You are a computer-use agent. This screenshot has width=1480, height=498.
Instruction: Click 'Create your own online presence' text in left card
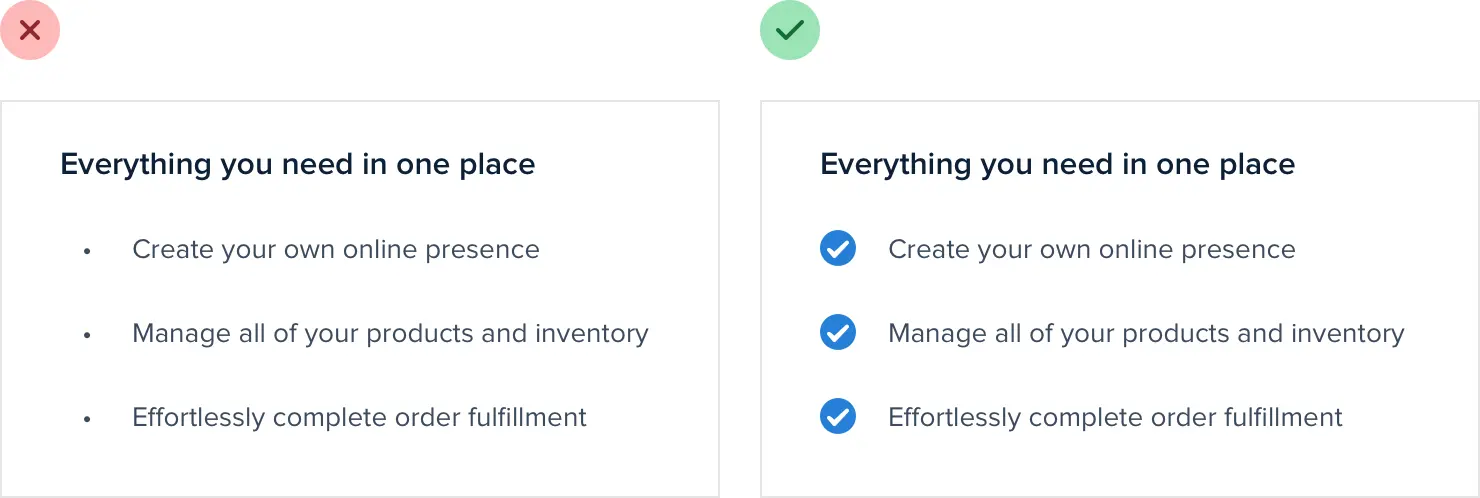[335, 249]
